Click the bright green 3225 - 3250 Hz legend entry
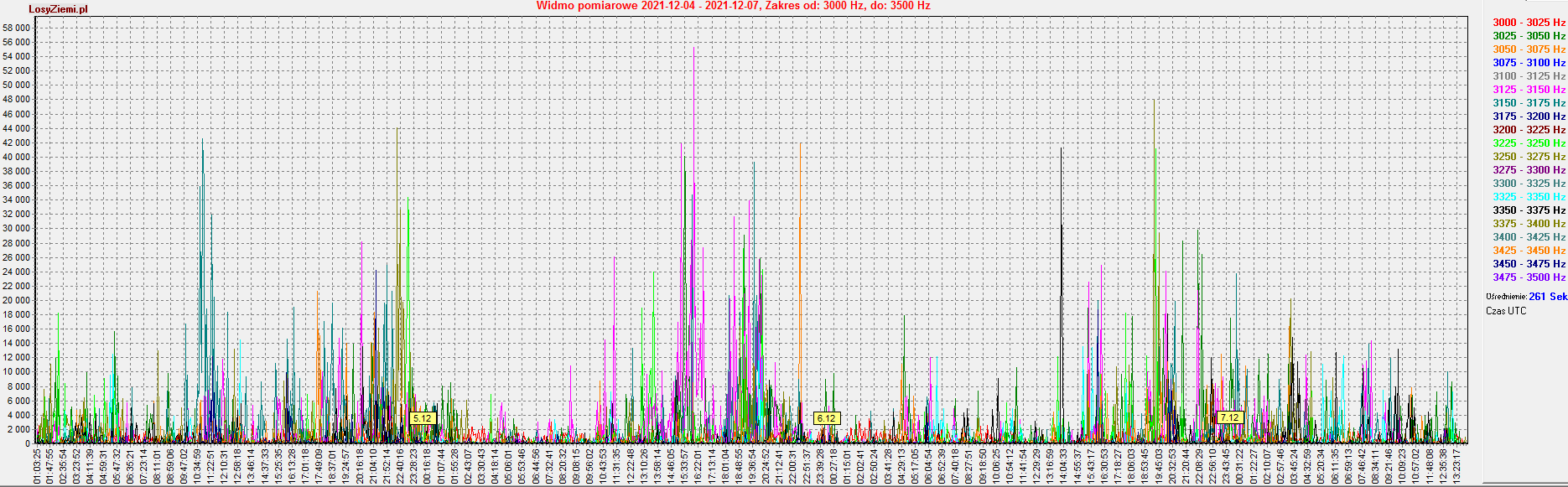The width and height of the screenshot is (1568, 487). [1529, 143]
